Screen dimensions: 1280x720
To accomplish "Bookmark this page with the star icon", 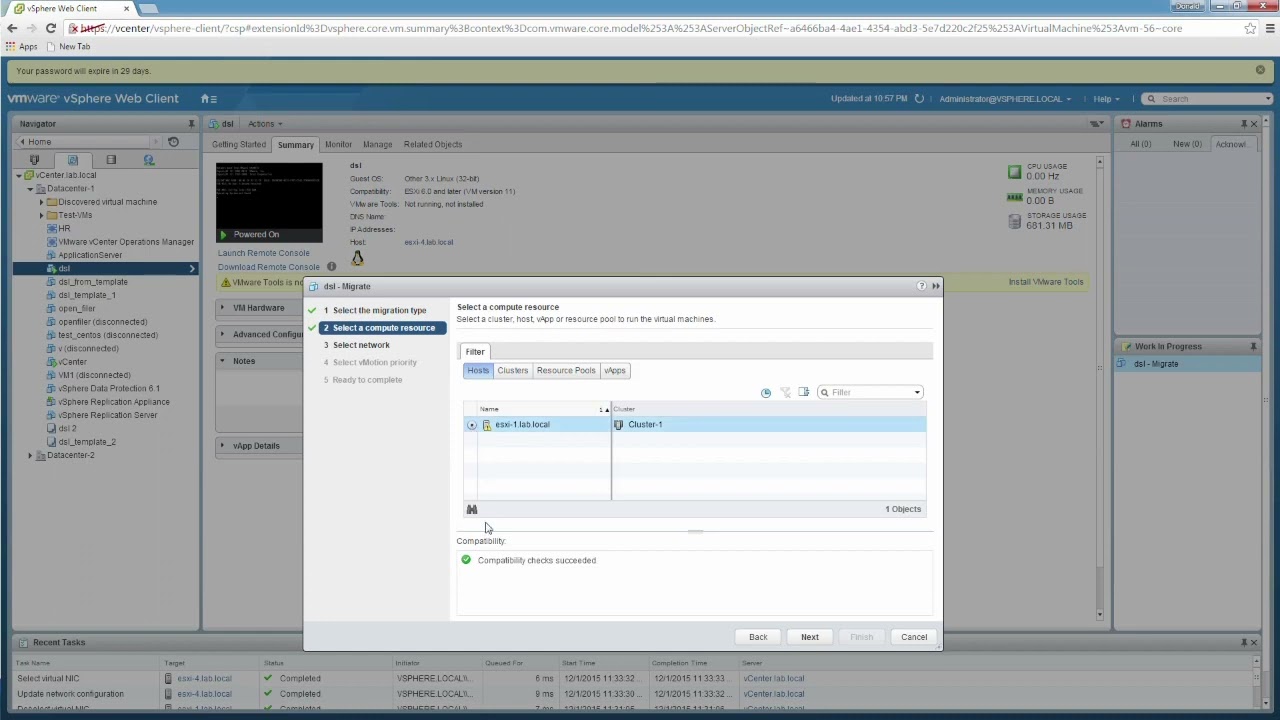I will tap(1250, 28).
